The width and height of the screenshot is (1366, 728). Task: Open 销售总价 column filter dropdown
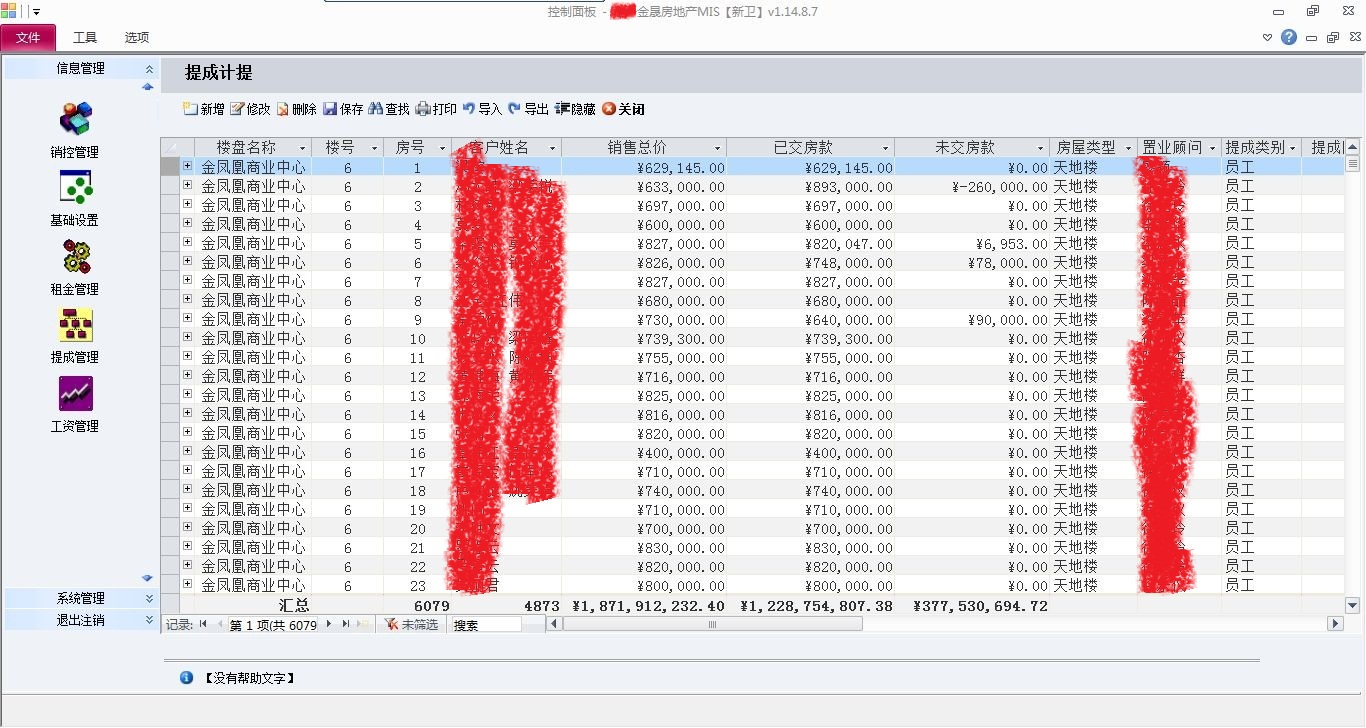(x=717, y=148)
